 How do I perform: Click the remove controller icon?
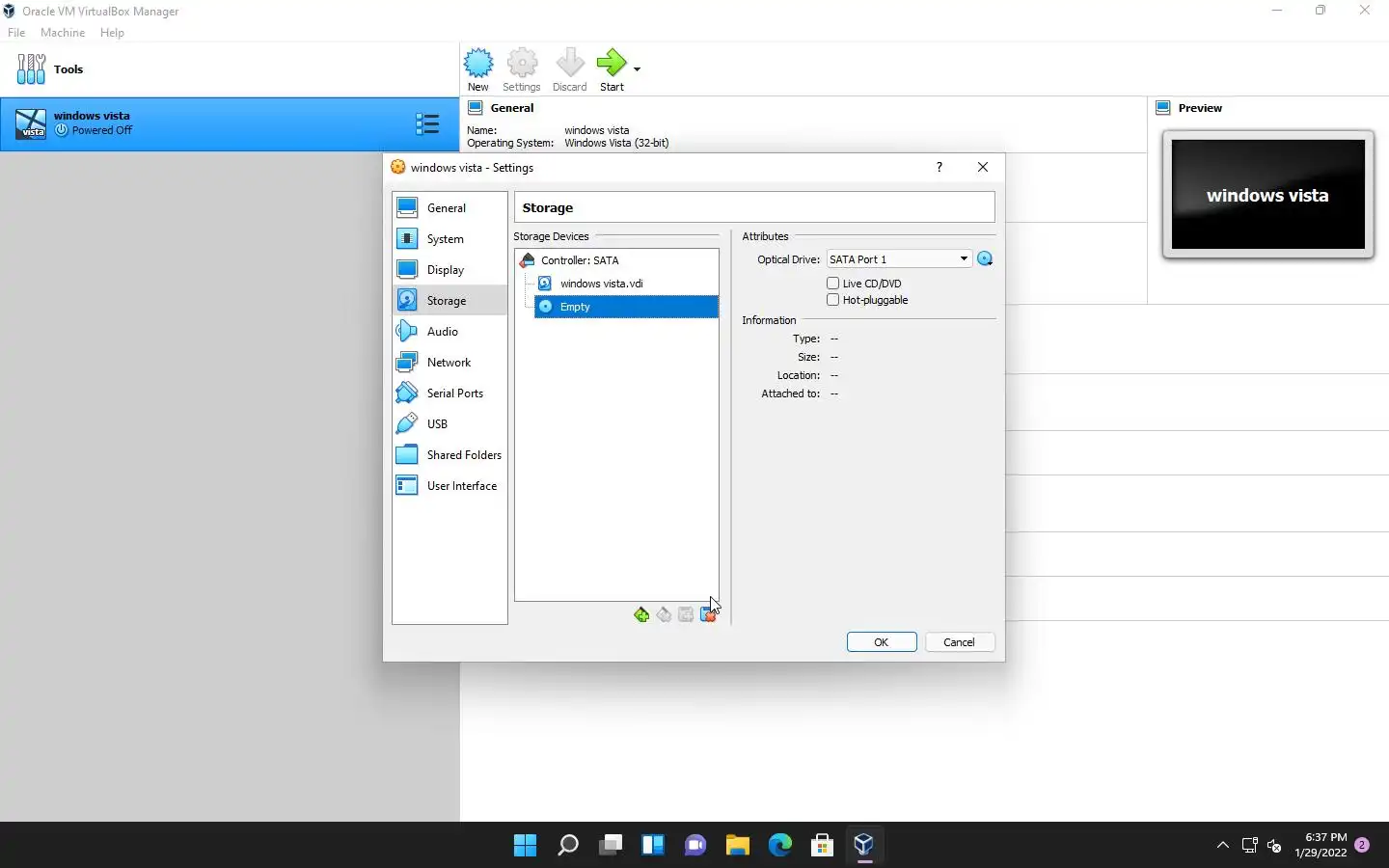[664, 615]
